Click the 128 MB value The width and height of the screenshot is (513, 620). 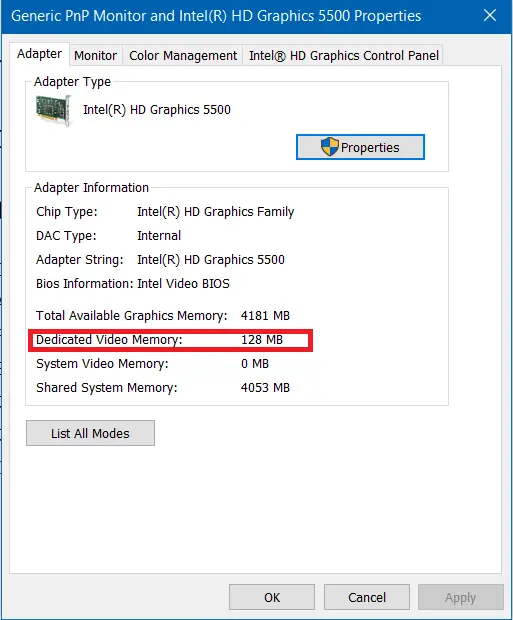pyautogui.click(x=262, y=340)
